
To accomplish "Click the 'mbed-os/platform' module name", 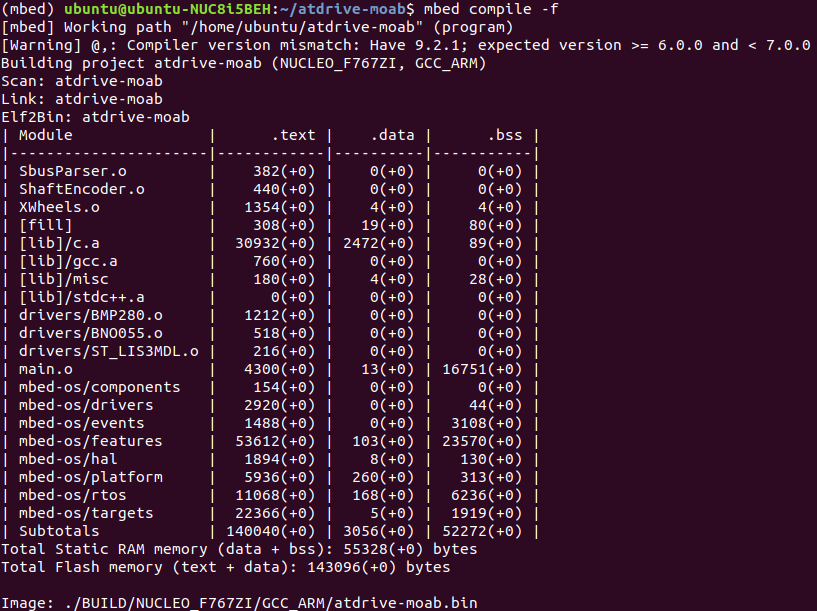I will 91,477.
